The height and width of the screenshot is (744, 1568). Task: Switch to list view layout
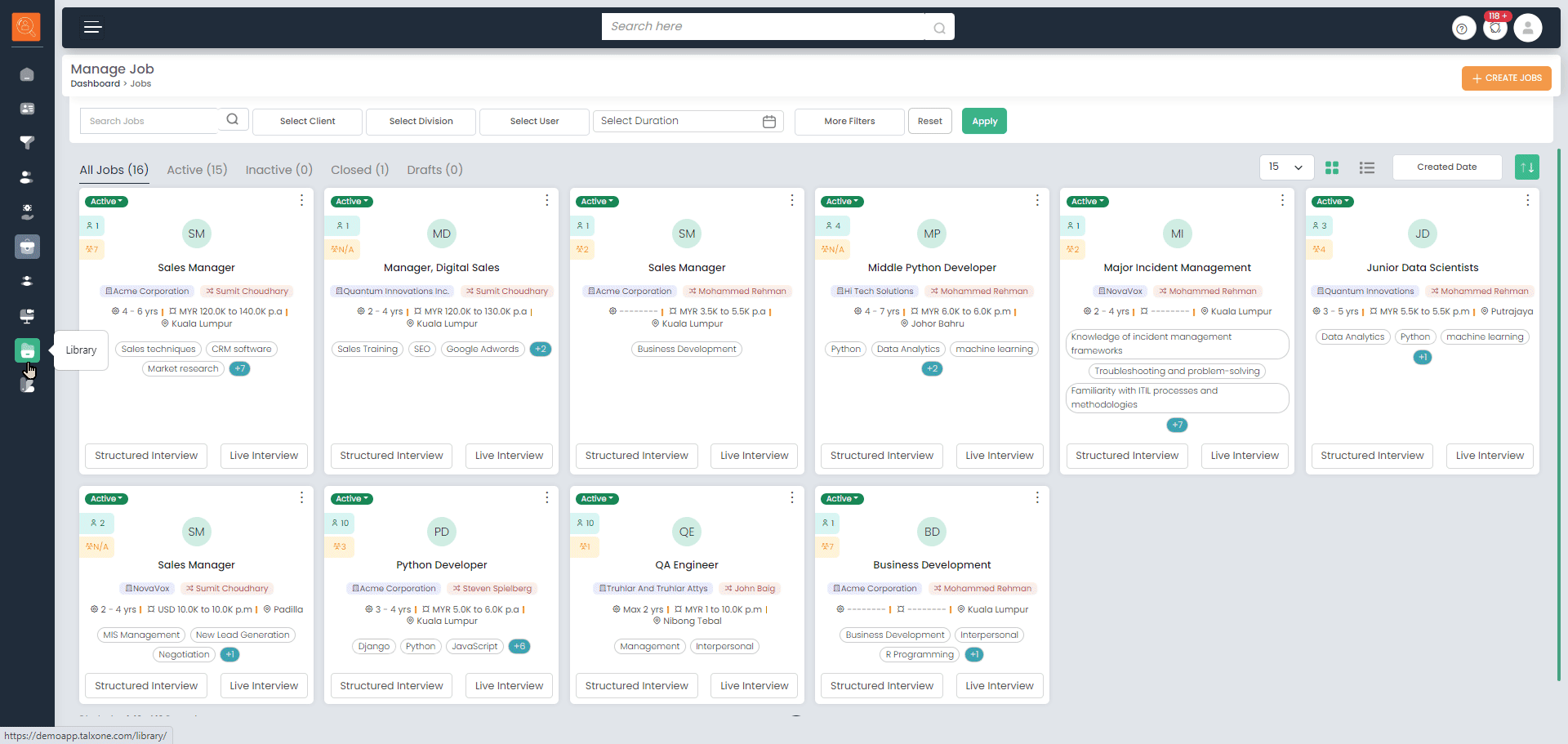pyautogui.click(x=1366, y=167)
